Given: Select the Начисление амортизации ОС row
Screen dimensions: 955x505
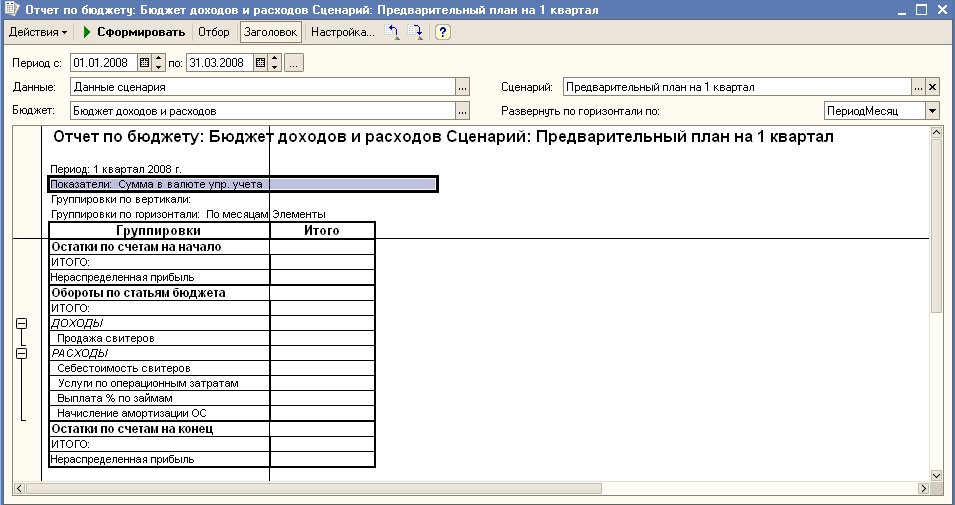Looking at the screenshot, I should point(212,414).
